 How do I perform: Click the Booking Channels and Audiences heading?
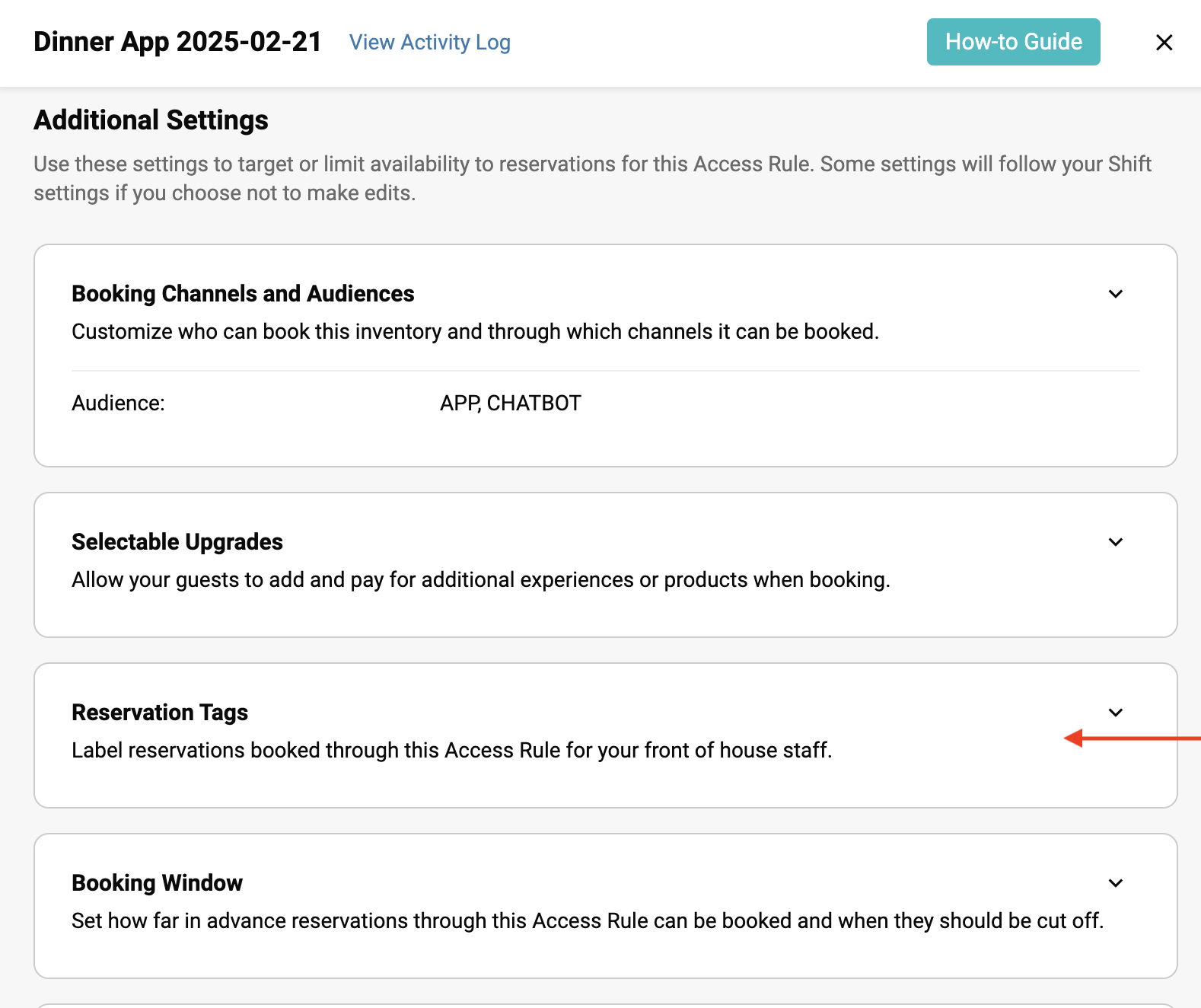tap(243, 294)
